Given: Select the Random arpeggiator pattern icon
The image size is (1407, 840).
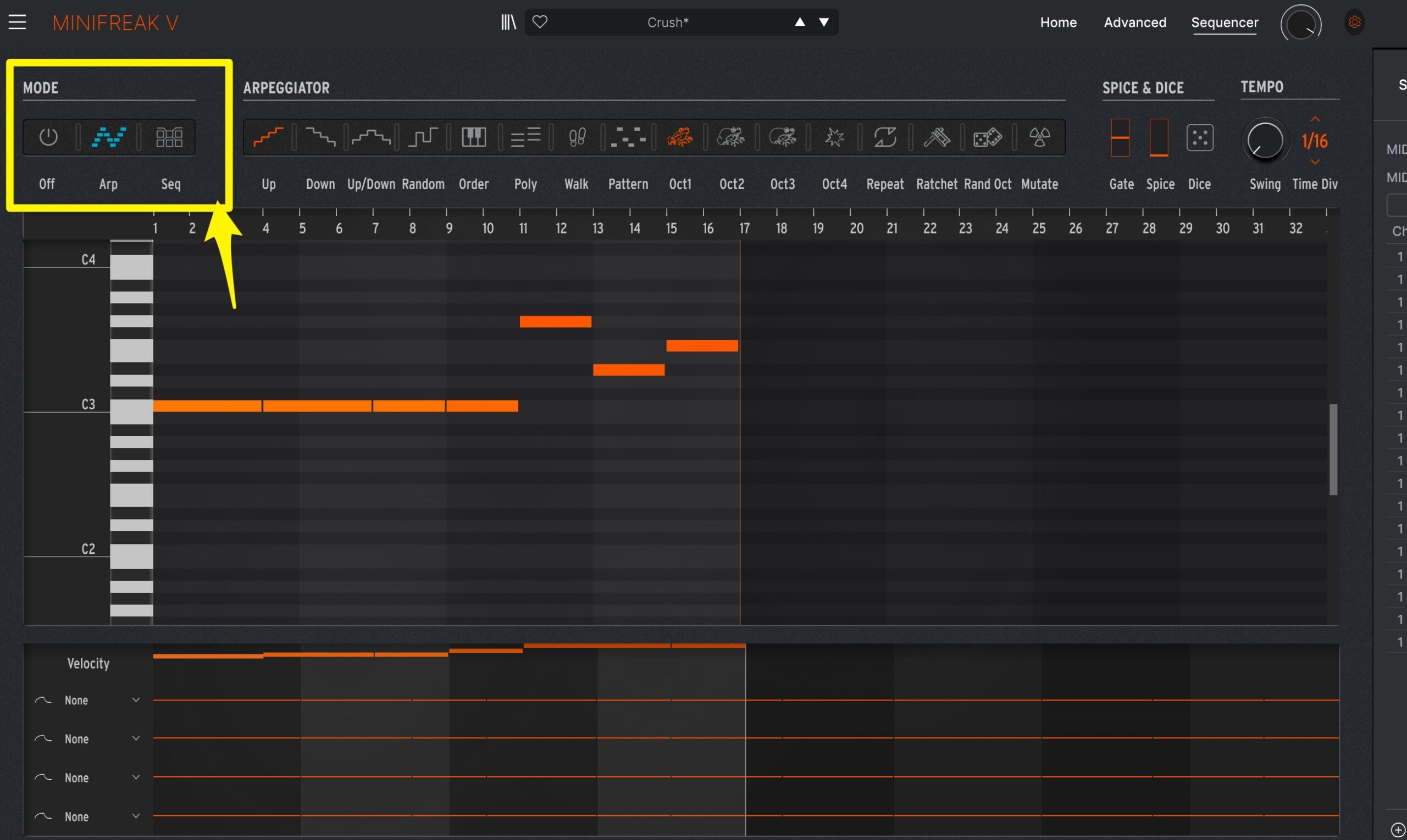Looking at the screenshot, I should (x=423, y=137).
